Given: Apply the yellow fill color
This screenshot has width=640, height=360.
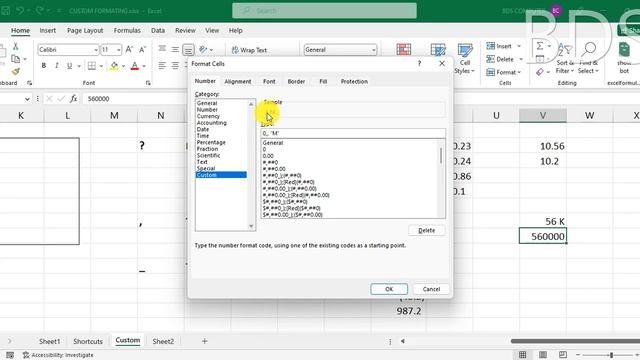Looking at the screenshot, I should (114, 66).
